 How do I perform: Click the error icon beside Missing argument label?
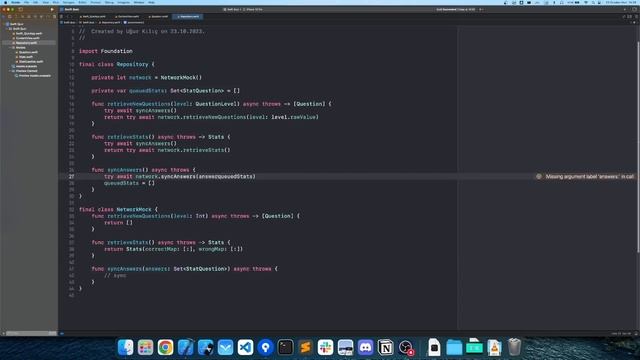(539, 177)
